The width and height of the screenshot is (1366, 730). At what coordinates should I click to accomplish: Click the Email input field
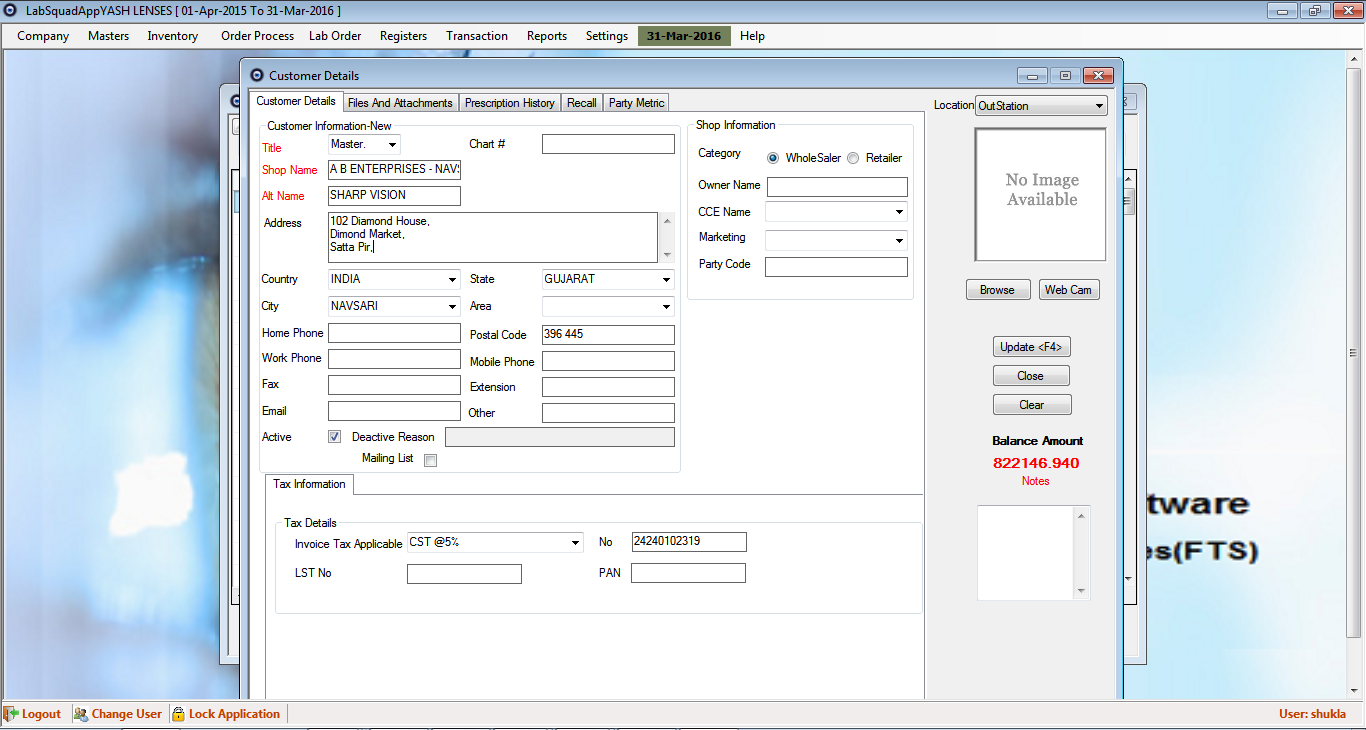tap(394, 411)
